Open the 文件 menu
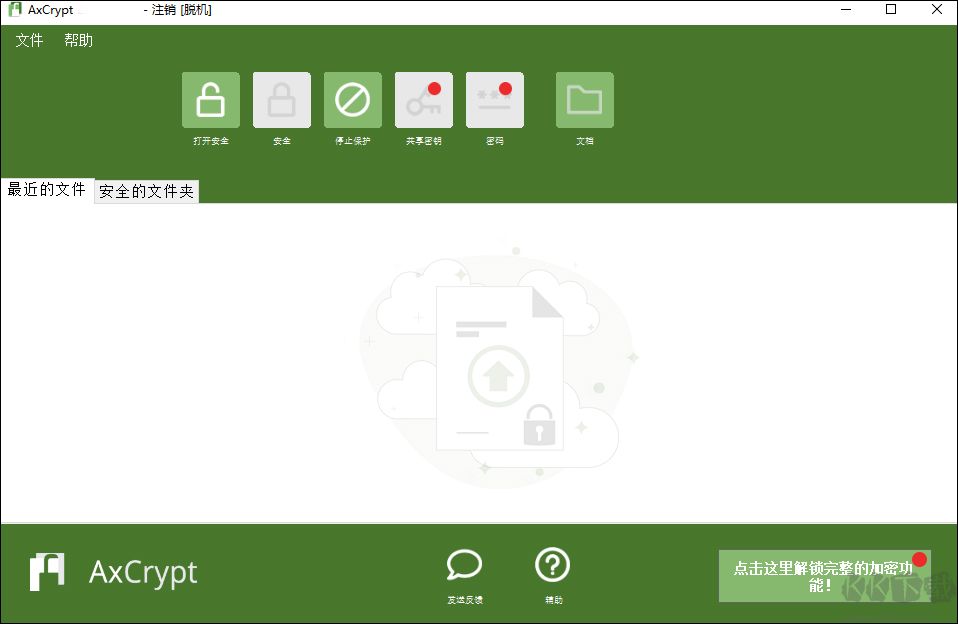This screenshot has height=624, width=958. (x=29, y=40)
